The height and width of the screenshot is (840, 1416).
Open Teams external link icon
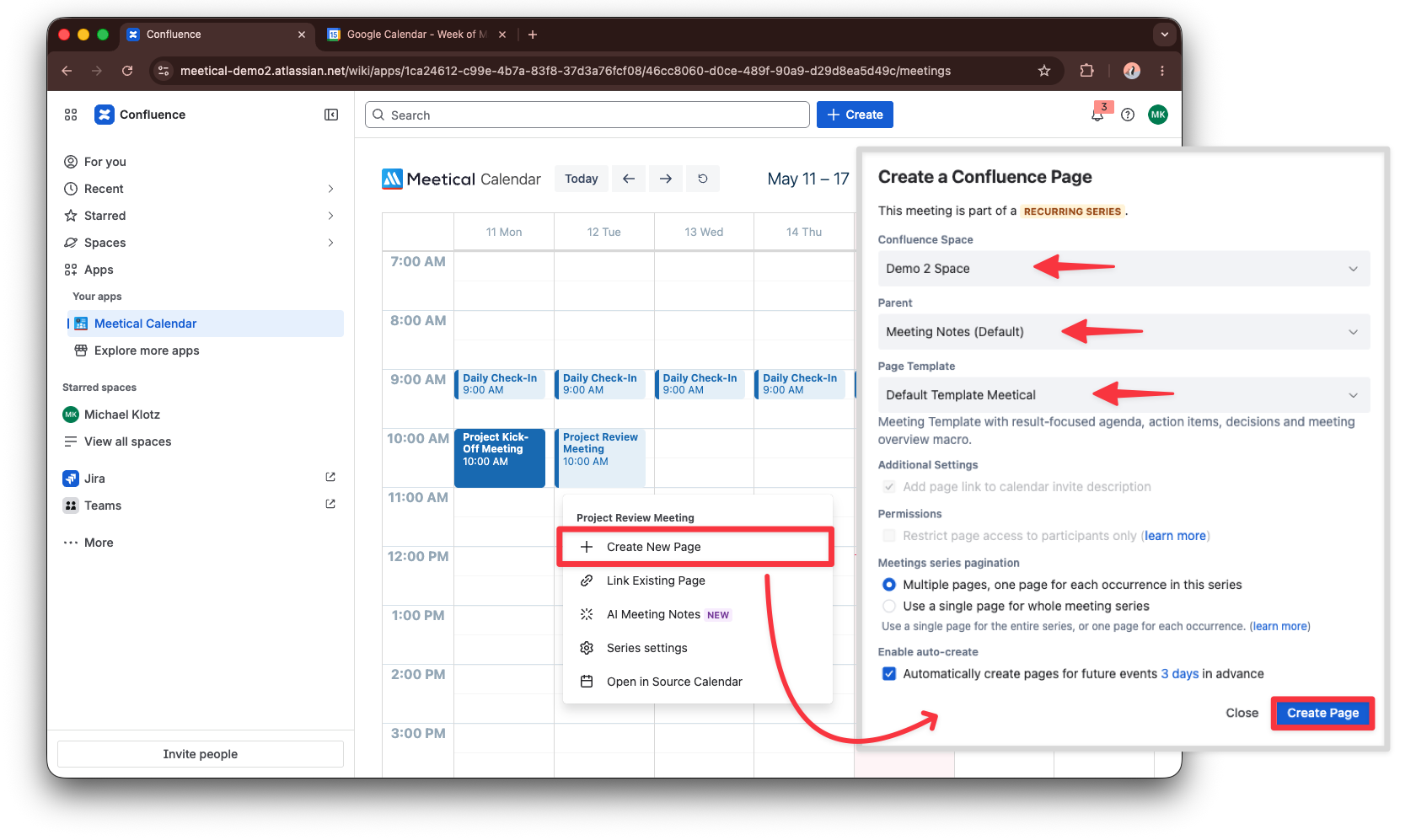330,504
